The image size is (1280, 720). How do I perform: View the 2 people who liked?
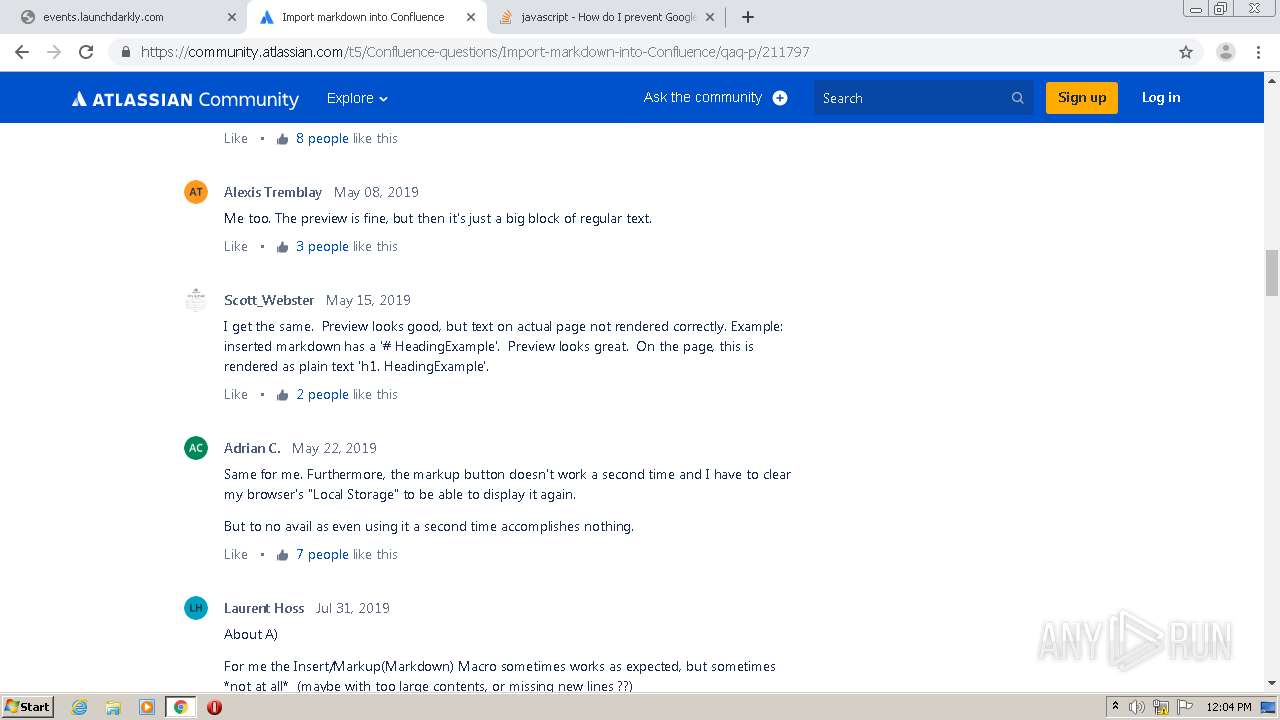(x=322, y=395)
